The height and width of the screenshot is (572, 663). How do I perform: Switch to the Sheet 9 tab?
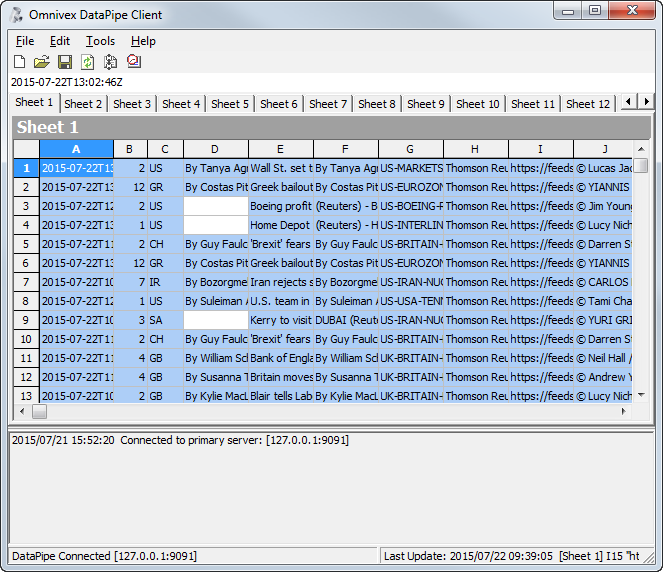(426, 104)
